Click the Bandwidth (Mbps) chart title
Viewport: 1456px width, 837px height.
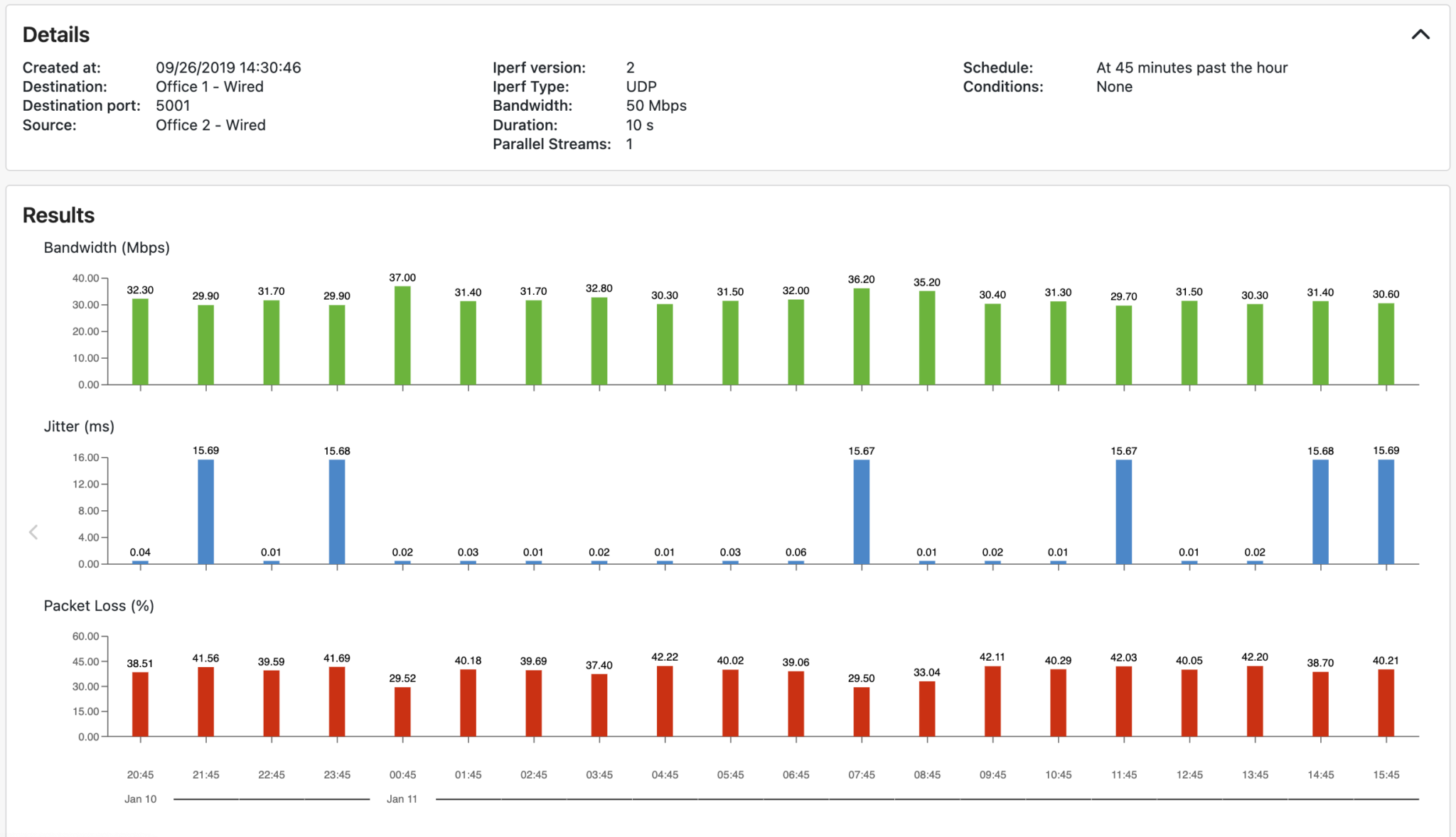(107, 247)
